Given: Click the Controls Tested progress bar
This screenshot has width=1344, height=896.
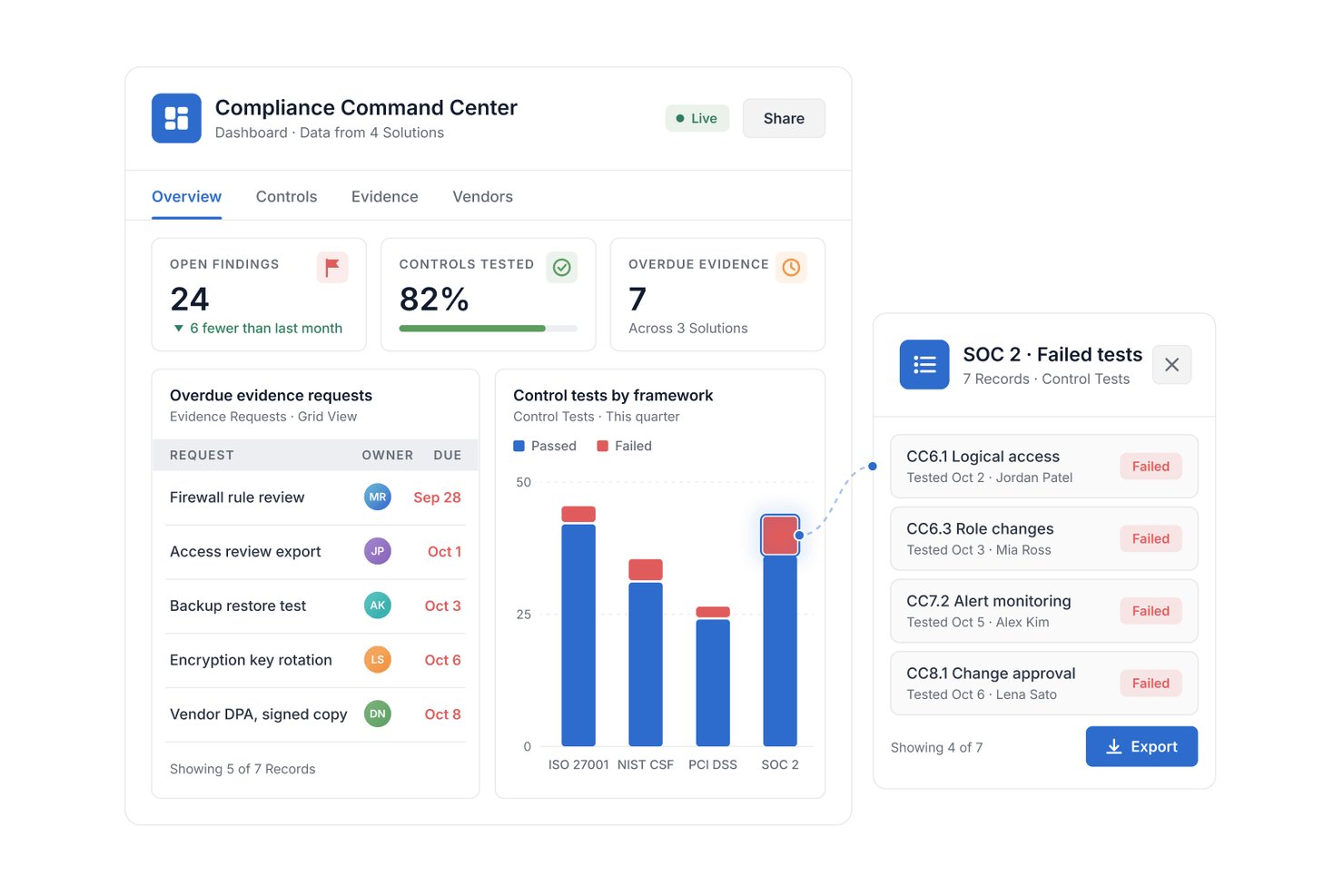Looking at the screenshot, I should pyautogui.click(x=489, y=329).
